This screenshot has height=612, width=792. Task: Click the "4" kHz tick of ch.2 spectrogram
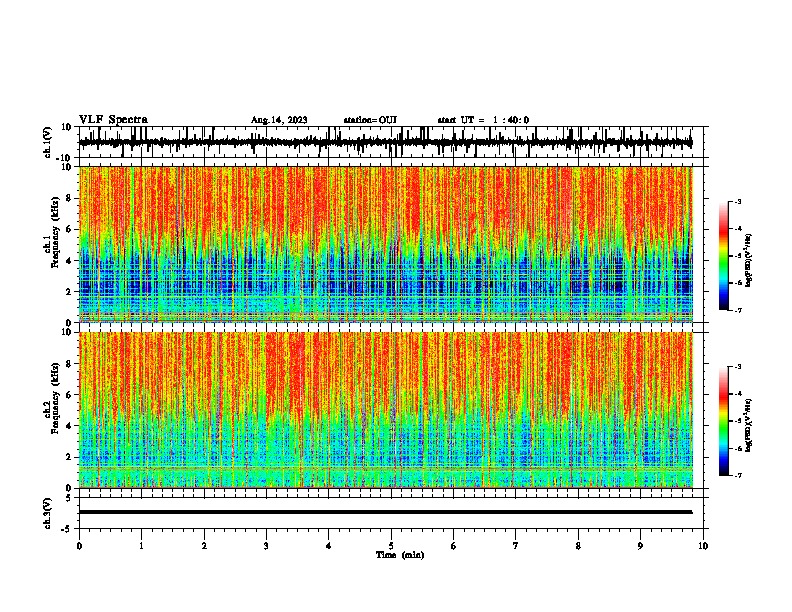pyautogui.click(x=70, y=426)
